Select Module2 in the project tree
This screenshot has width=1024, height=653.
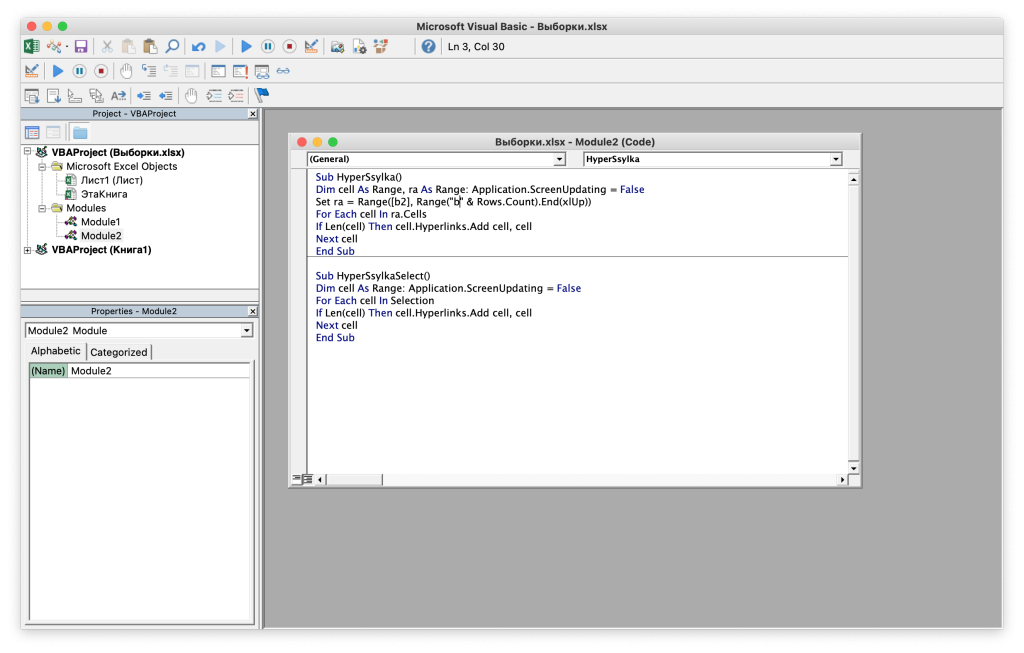[x=101, y=236]
